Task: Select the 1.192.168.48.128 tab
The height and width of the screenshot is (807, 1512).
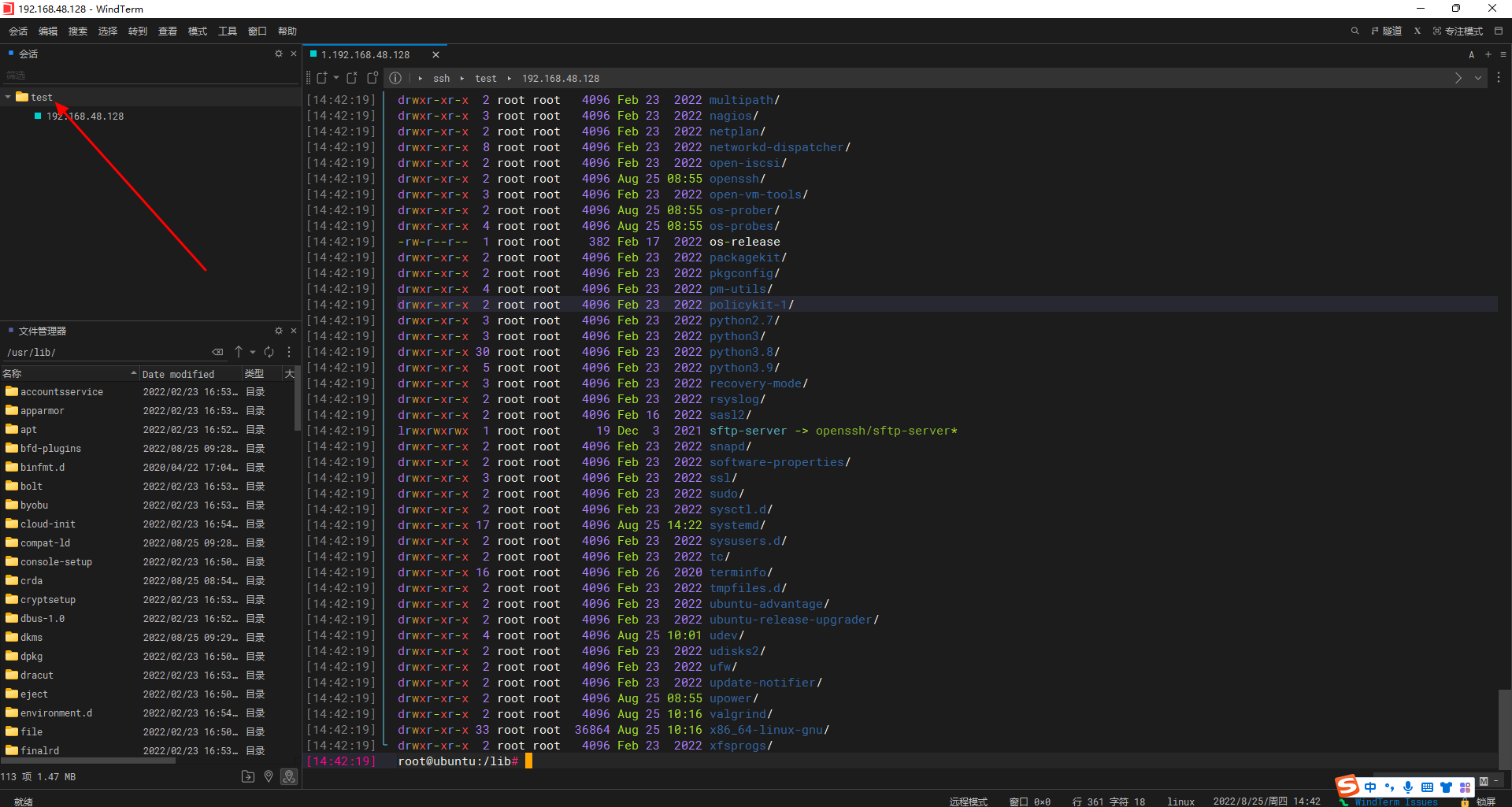Action: [x=365, y=54]
